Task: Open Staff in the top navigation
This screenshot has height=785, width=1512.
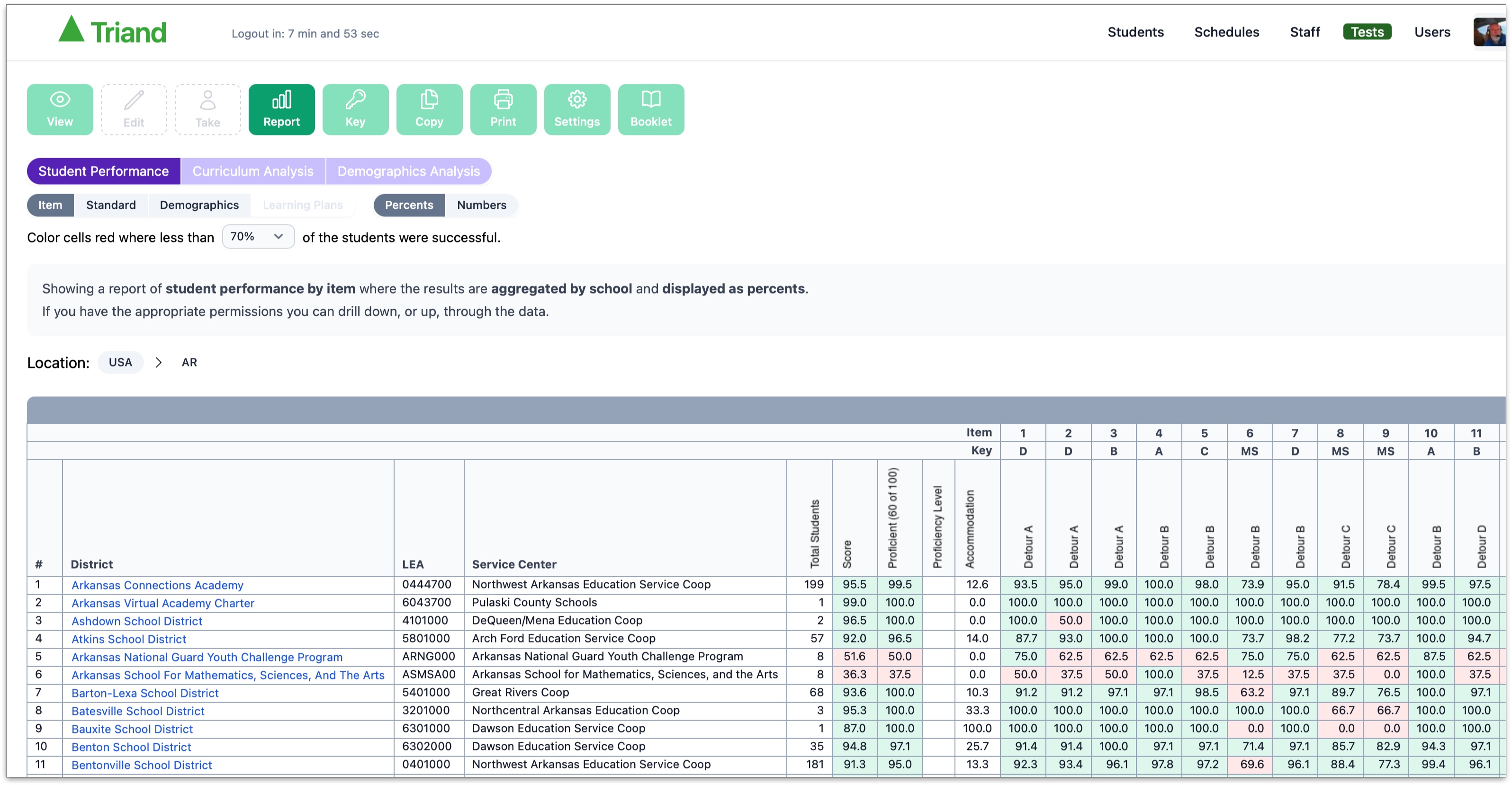Action: 1305,32
